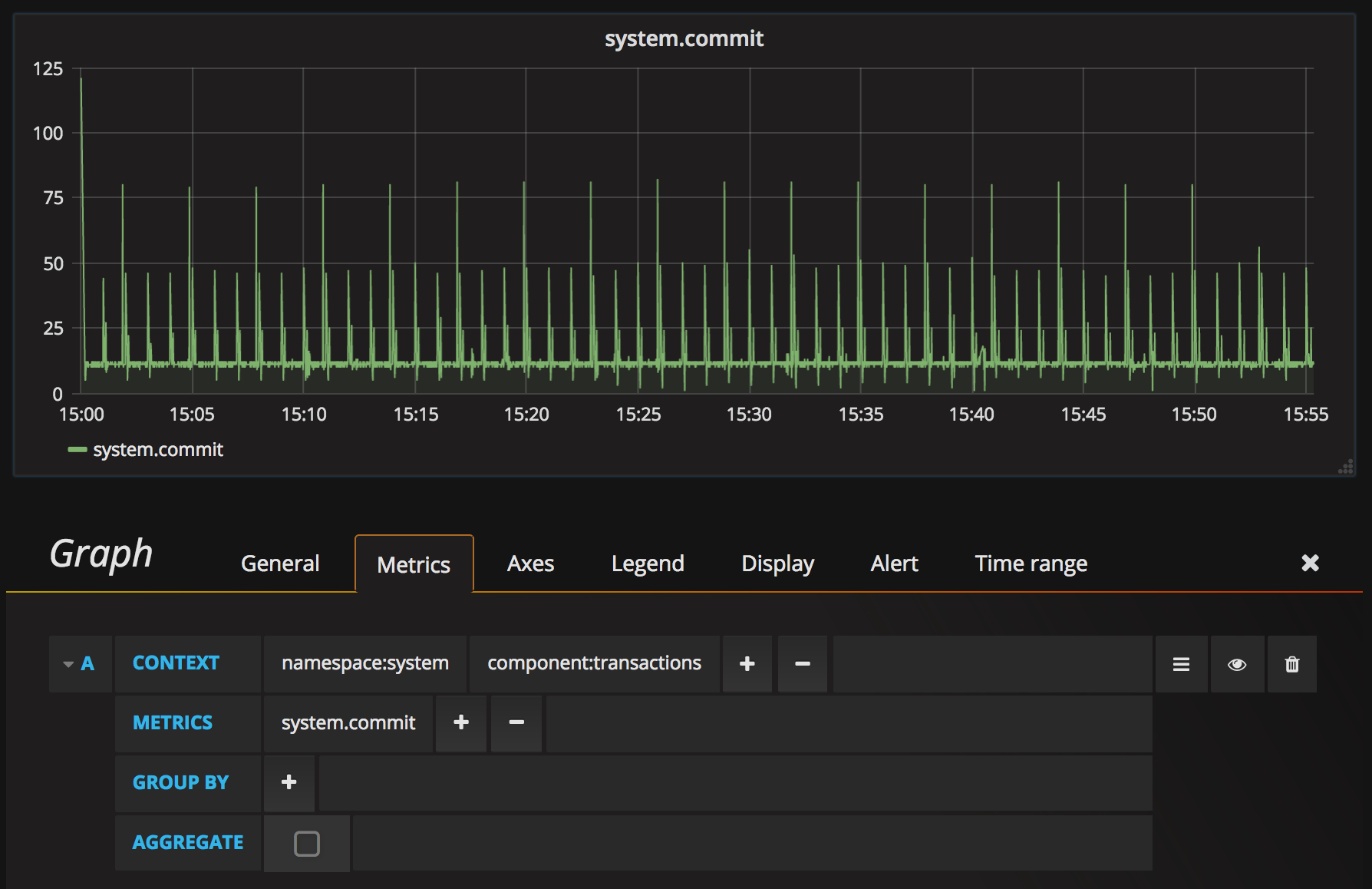
Task: Remove context tag with minus icon
Action: (x=803, y=664)
